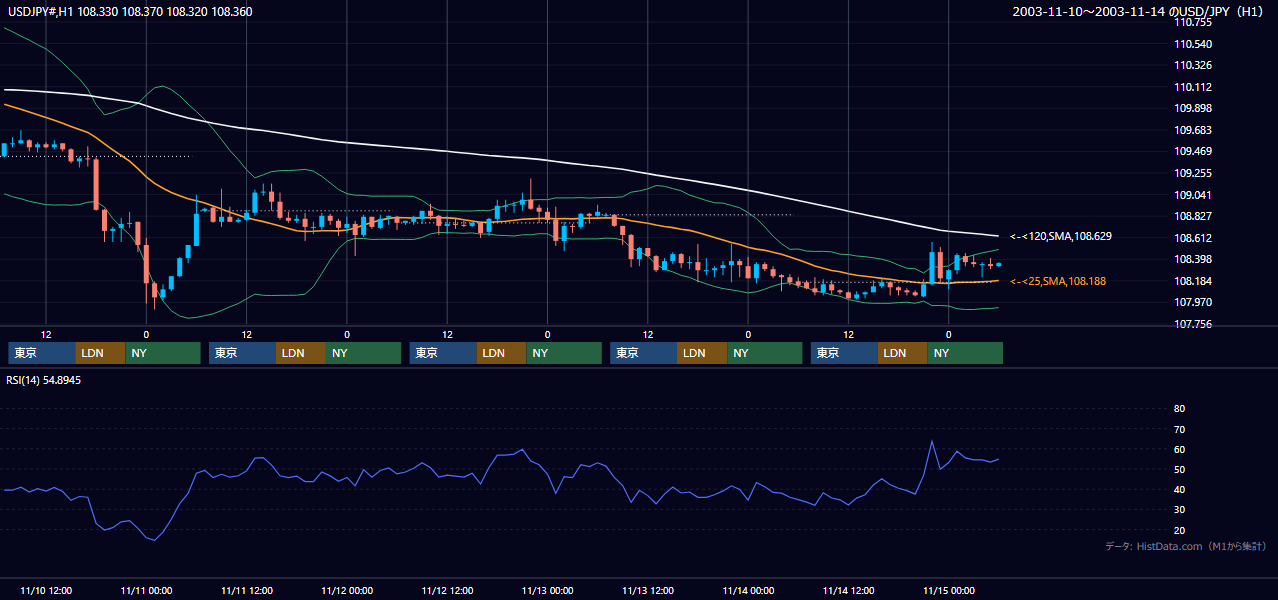Click the 11/13 00:00 date label

547,590
